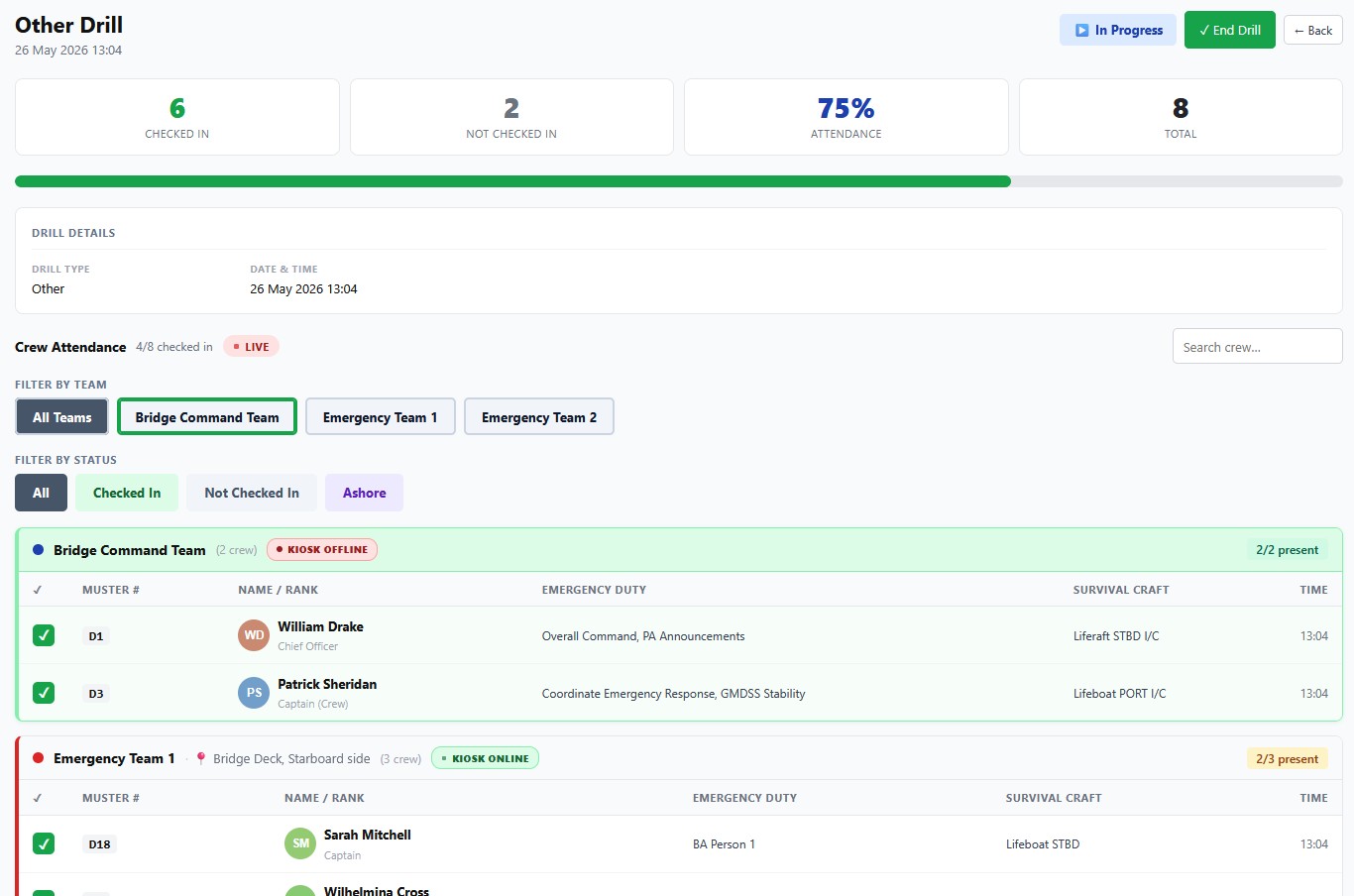Filter crew by Not Checked In status
Screen dimensions: 1354x896
click(x=252, y=493)
